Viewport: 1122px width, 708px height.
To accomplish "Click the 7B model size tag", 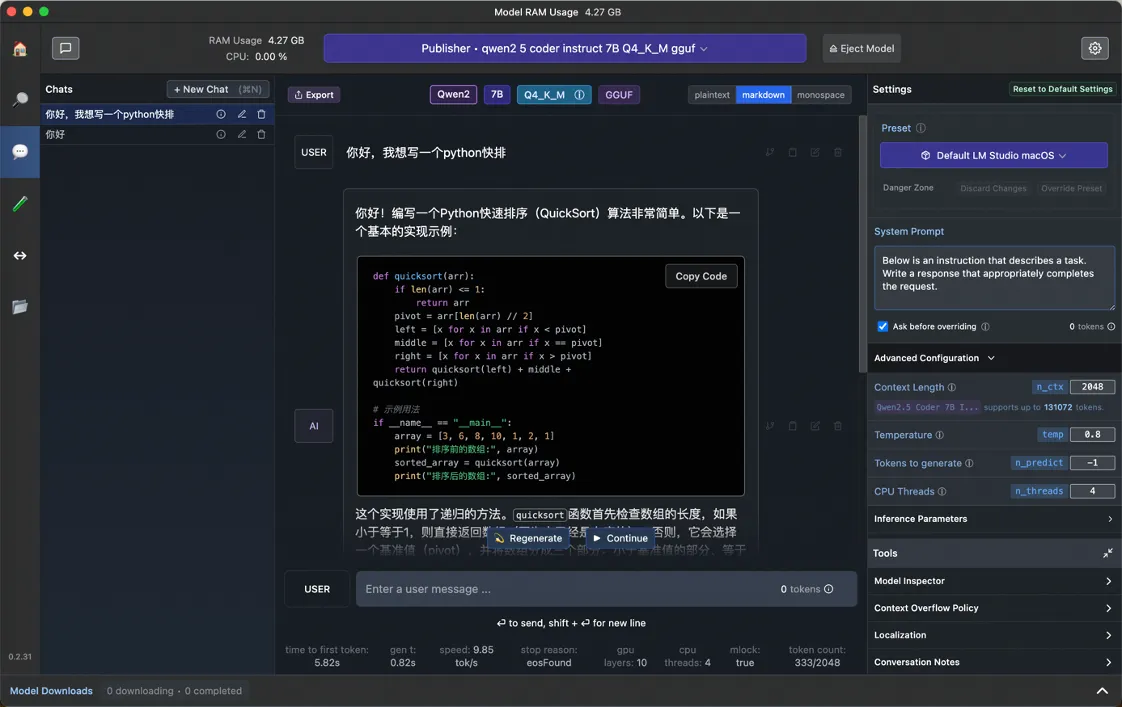I will (497, 94).
